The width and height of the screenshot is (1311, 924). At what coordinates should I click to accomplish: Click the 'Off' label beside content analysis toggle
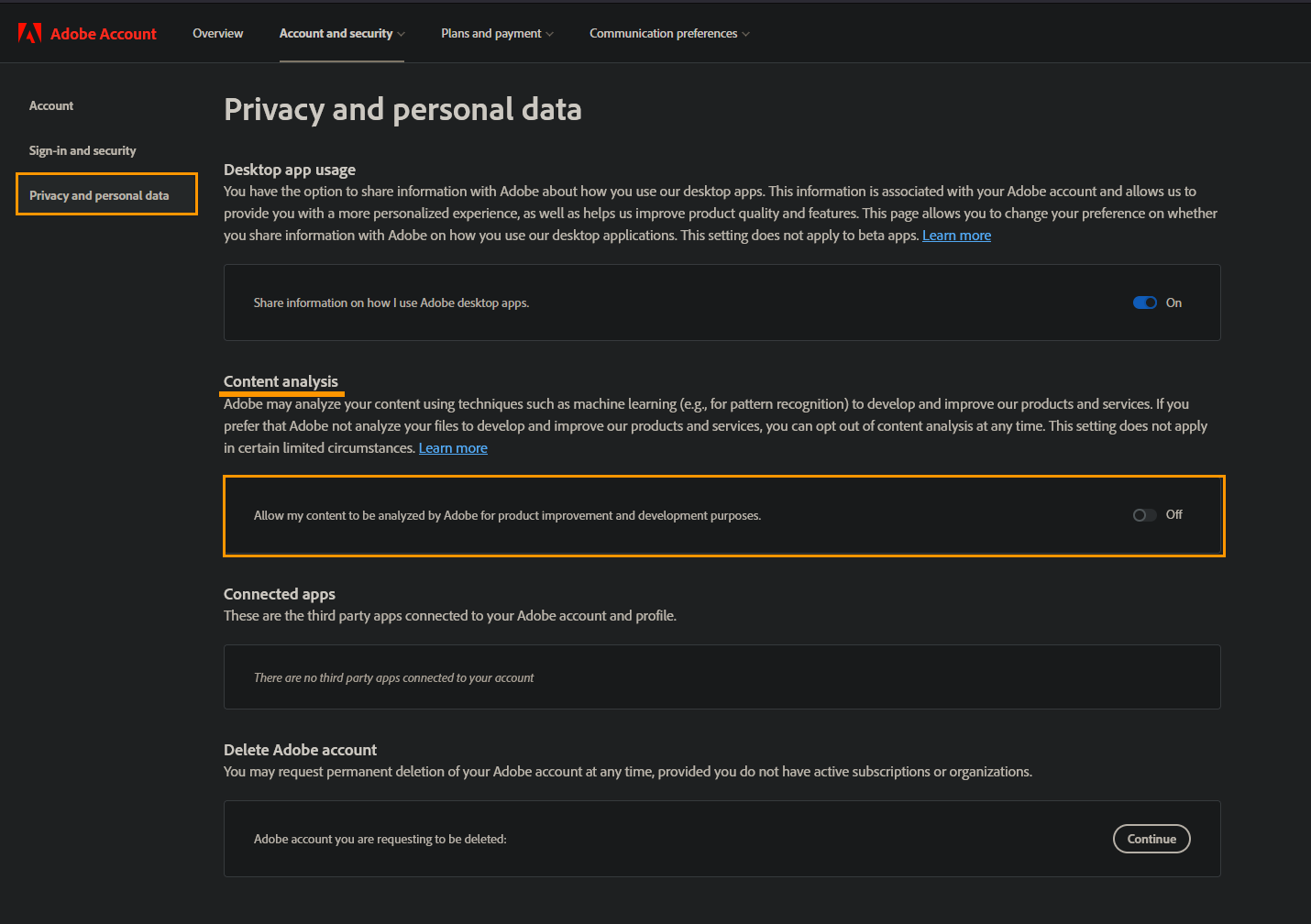[x=1174, y=515]
